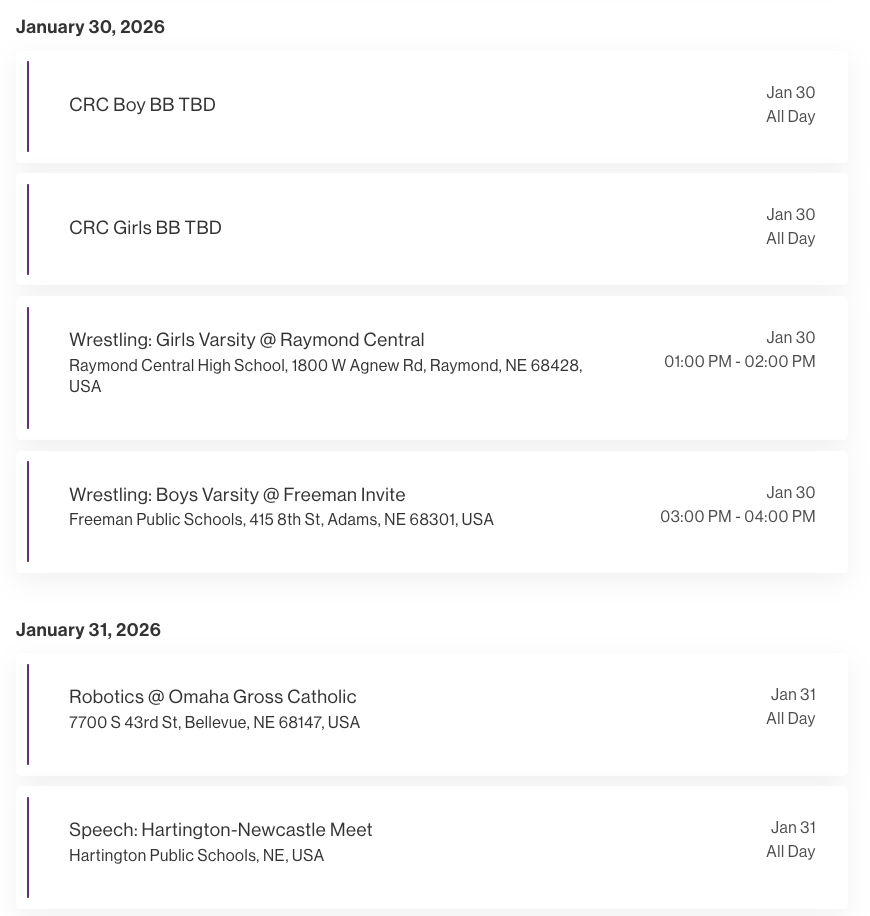Open Speech: Hartington-Newcastle Meet event
The image size is (870, 916).
coord(220,830)
